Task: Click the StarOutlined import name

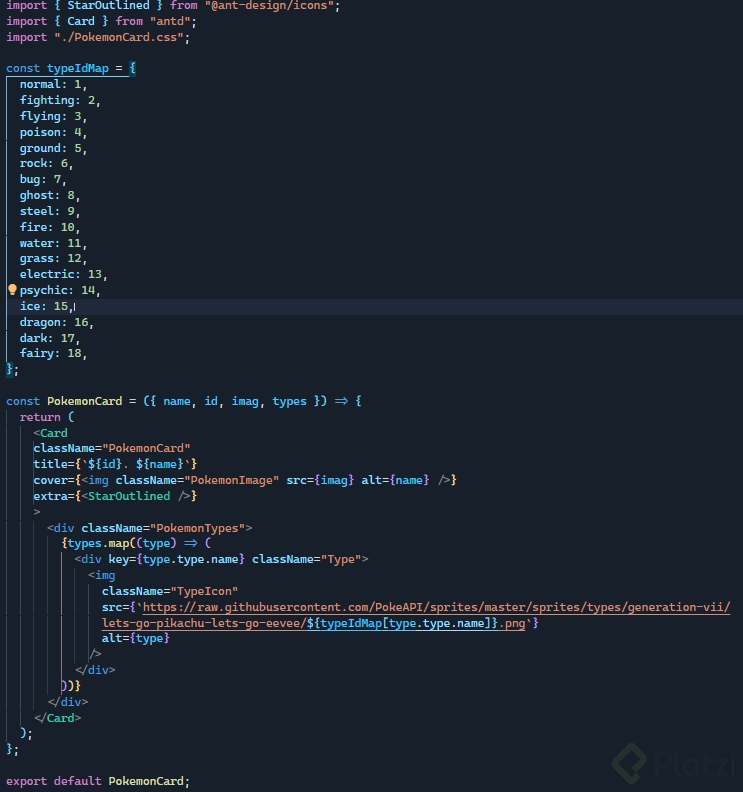Action: point(108,6)
